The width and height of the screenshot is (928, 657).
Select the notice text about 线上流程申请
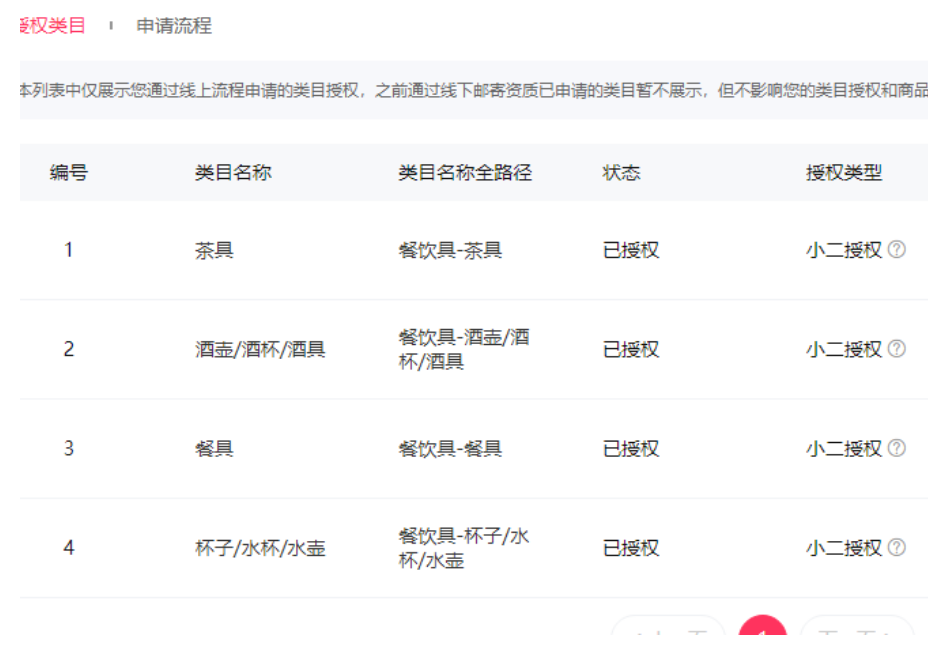[473, 90]
